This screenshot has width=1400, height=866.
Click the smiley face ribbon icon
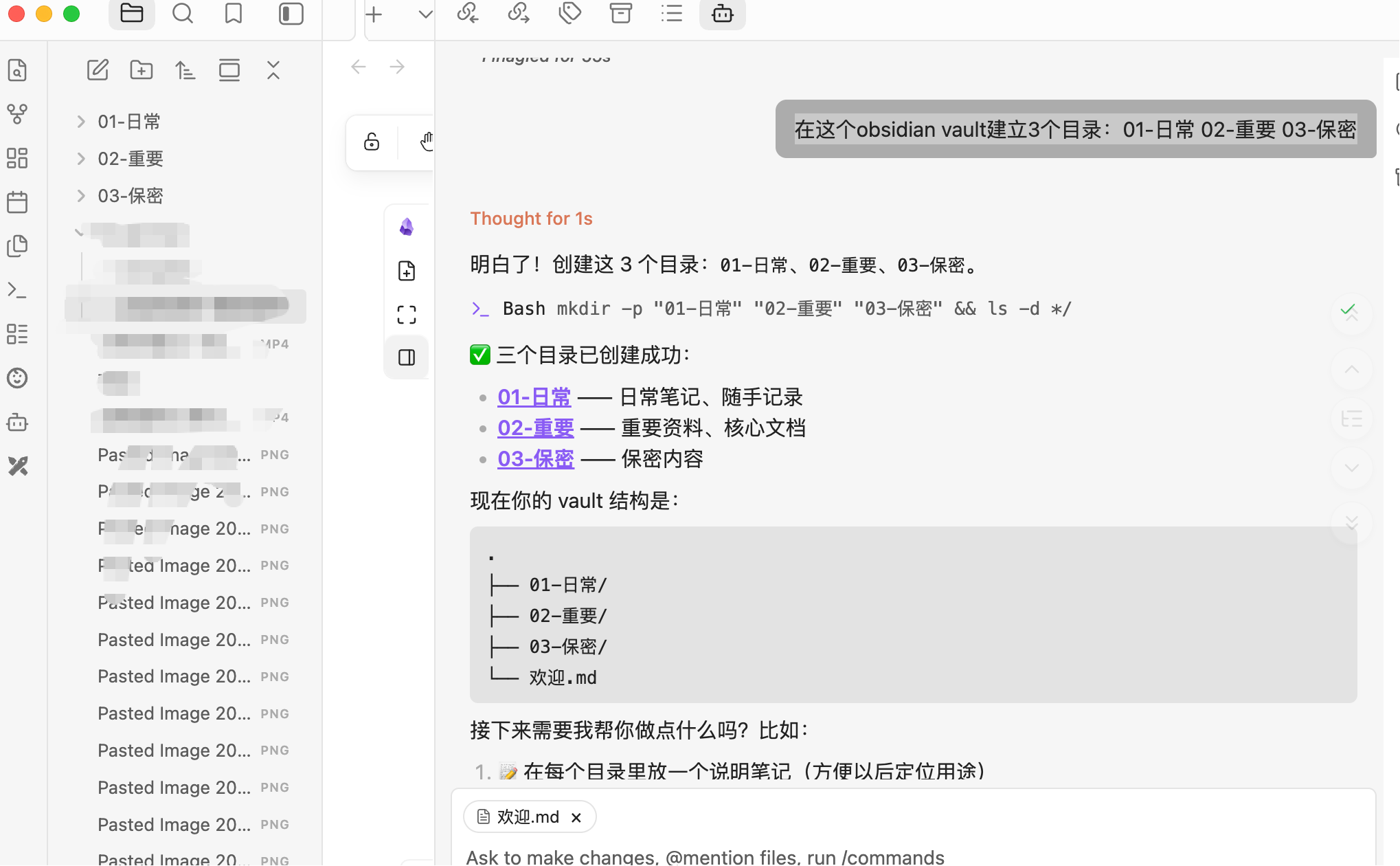click(x=17, y=378)
